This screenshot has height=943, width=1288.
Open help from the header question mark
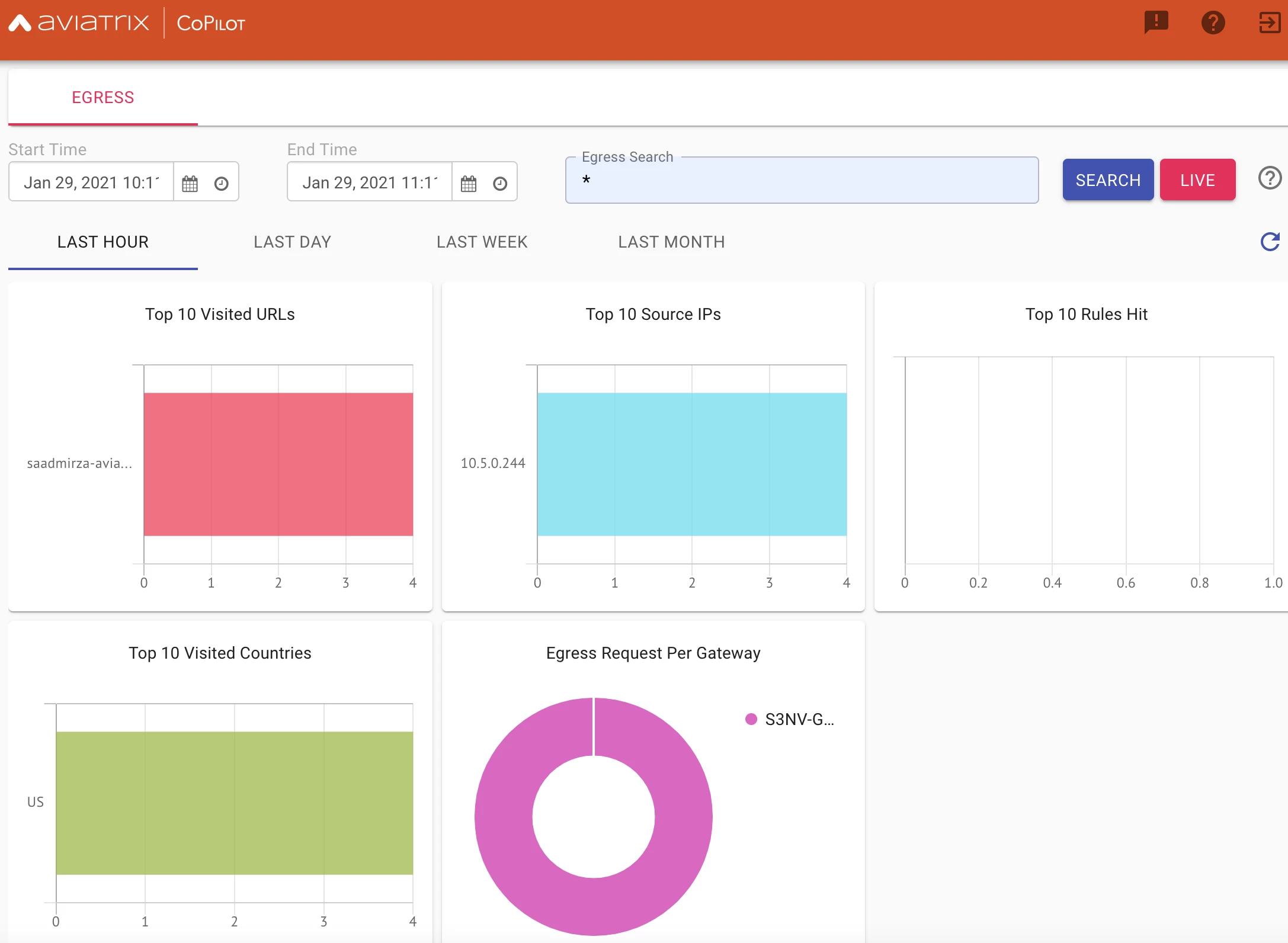click(1213, 23)
